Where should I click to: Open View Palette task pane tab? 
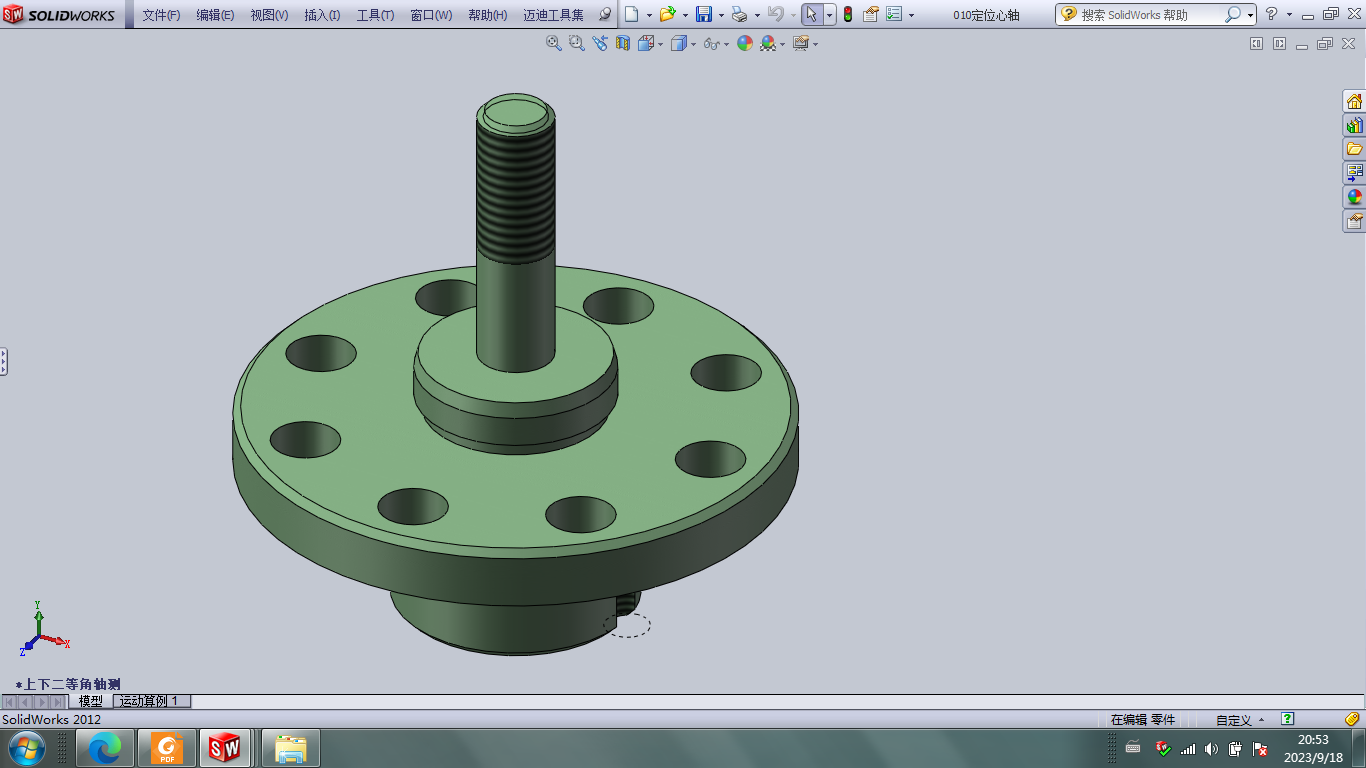1354,173
